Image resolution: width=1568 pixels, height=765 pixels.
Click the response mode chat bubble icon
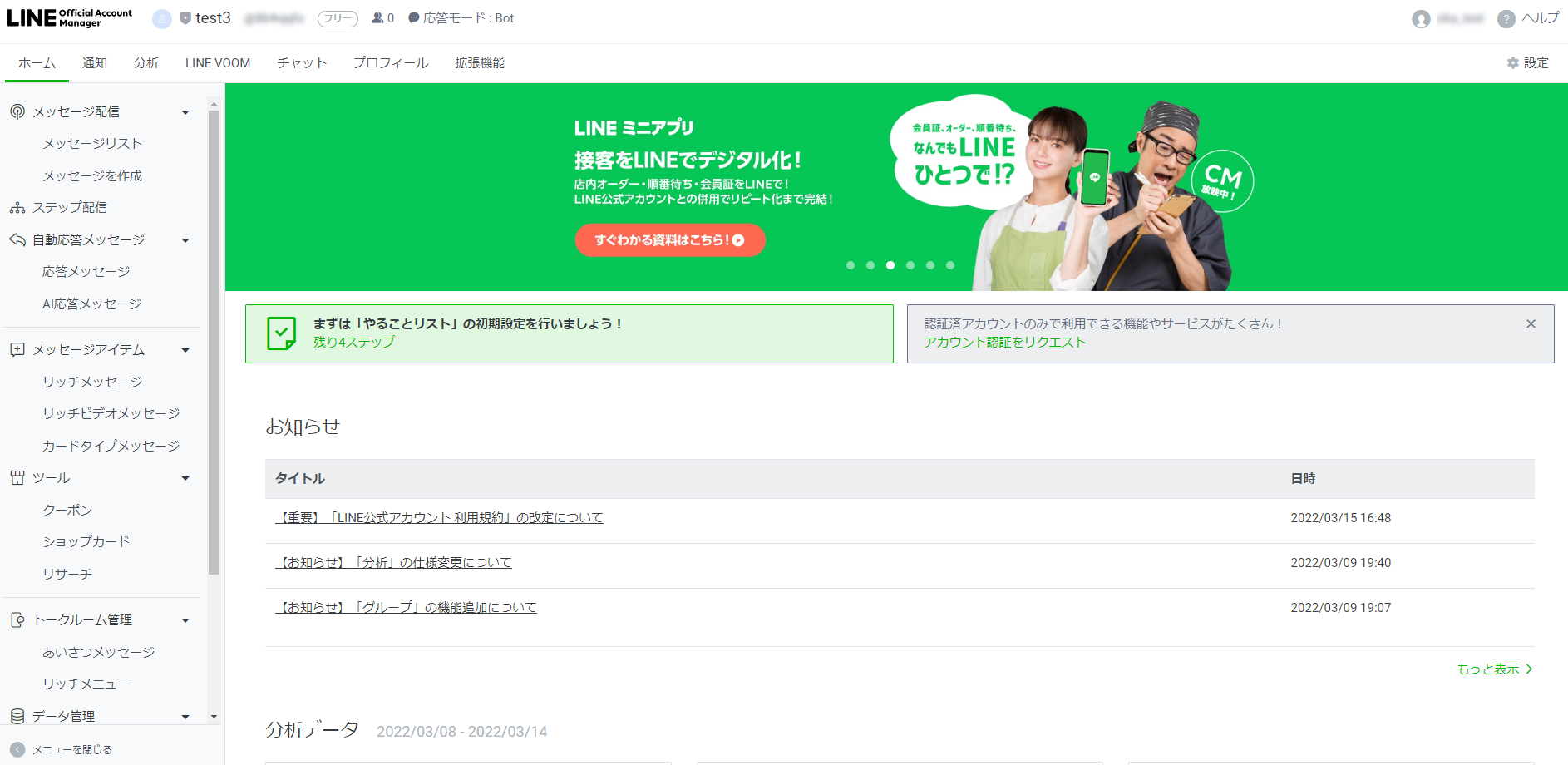pyautogui.click(x=413, y=18)
